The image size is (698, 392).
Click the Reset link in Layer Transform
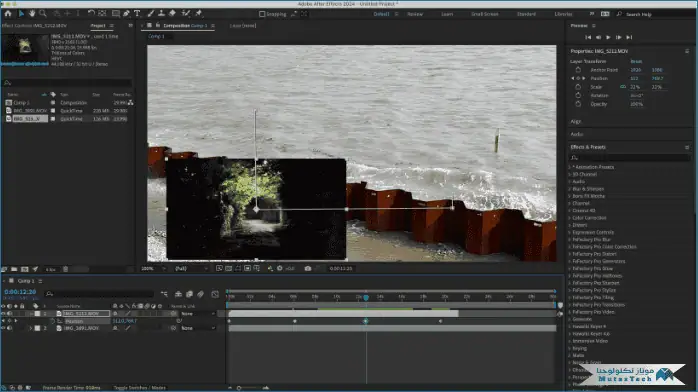tap(636, 61)
